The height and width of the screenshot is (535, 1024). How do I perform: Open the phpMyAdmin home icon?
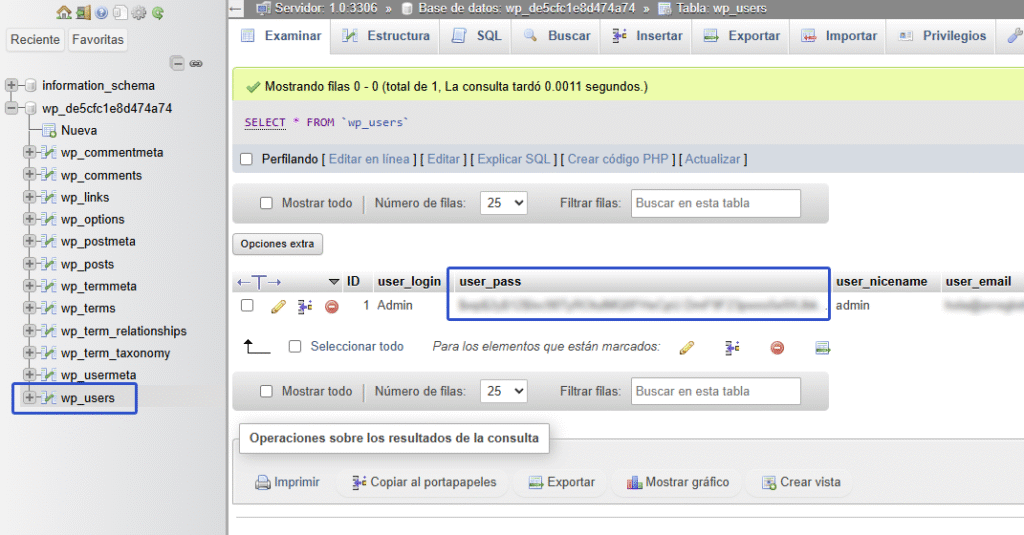point(63,12)
